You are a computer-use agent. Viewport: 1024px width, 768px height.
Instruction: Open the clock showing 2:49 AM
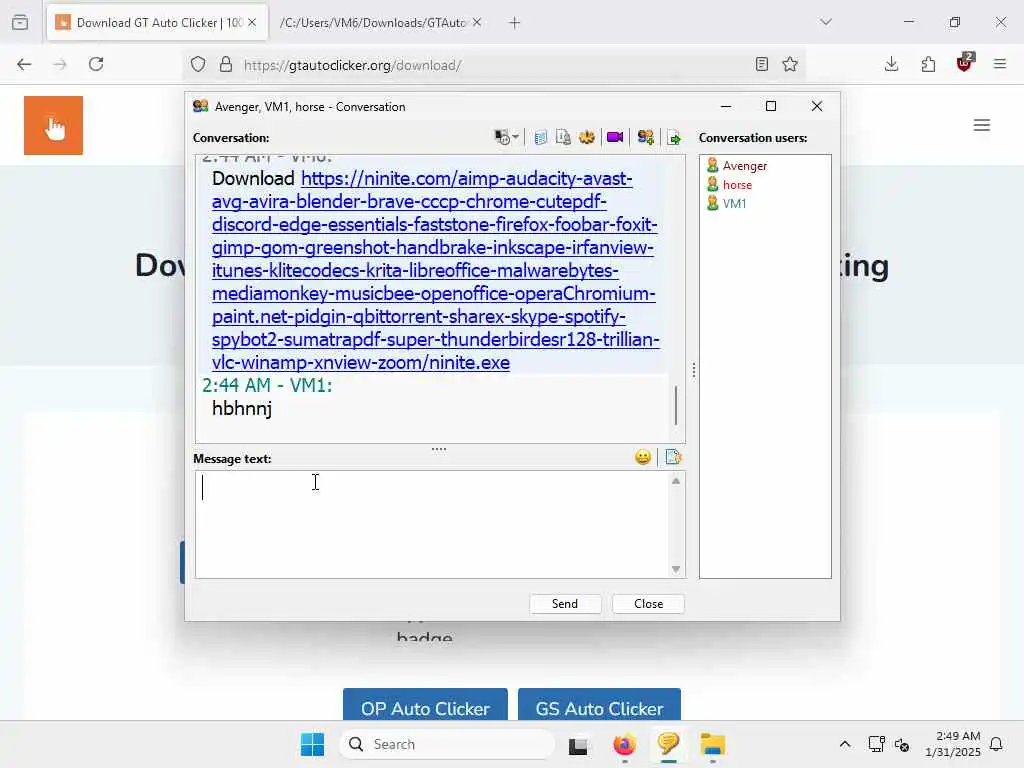tap(952, 744)
